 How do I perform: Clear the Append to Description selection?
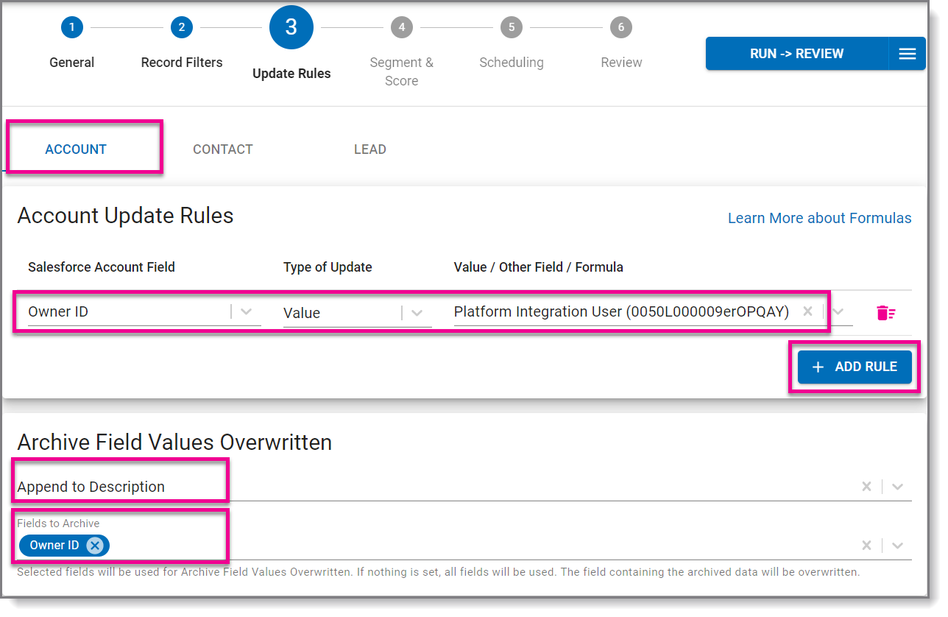[x=866, y=487]
